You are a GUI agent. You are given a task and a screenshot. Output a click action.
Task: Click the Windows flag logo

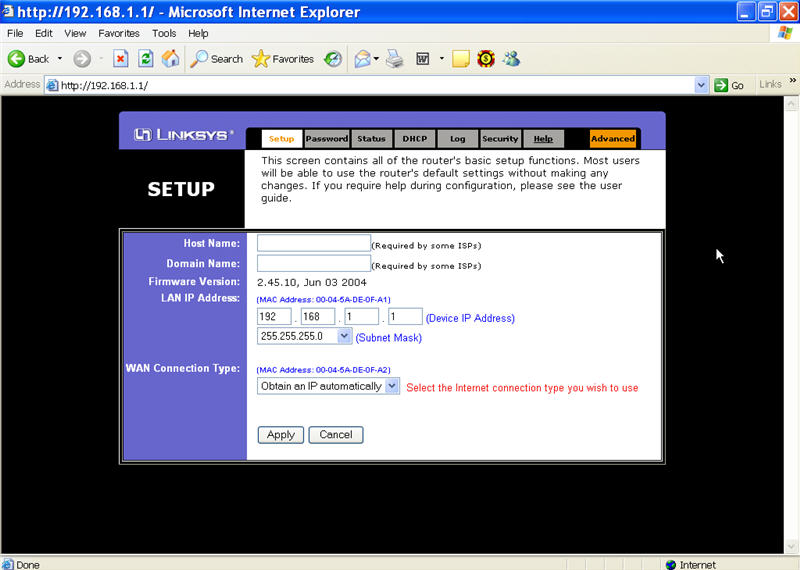tap(785, 33)
